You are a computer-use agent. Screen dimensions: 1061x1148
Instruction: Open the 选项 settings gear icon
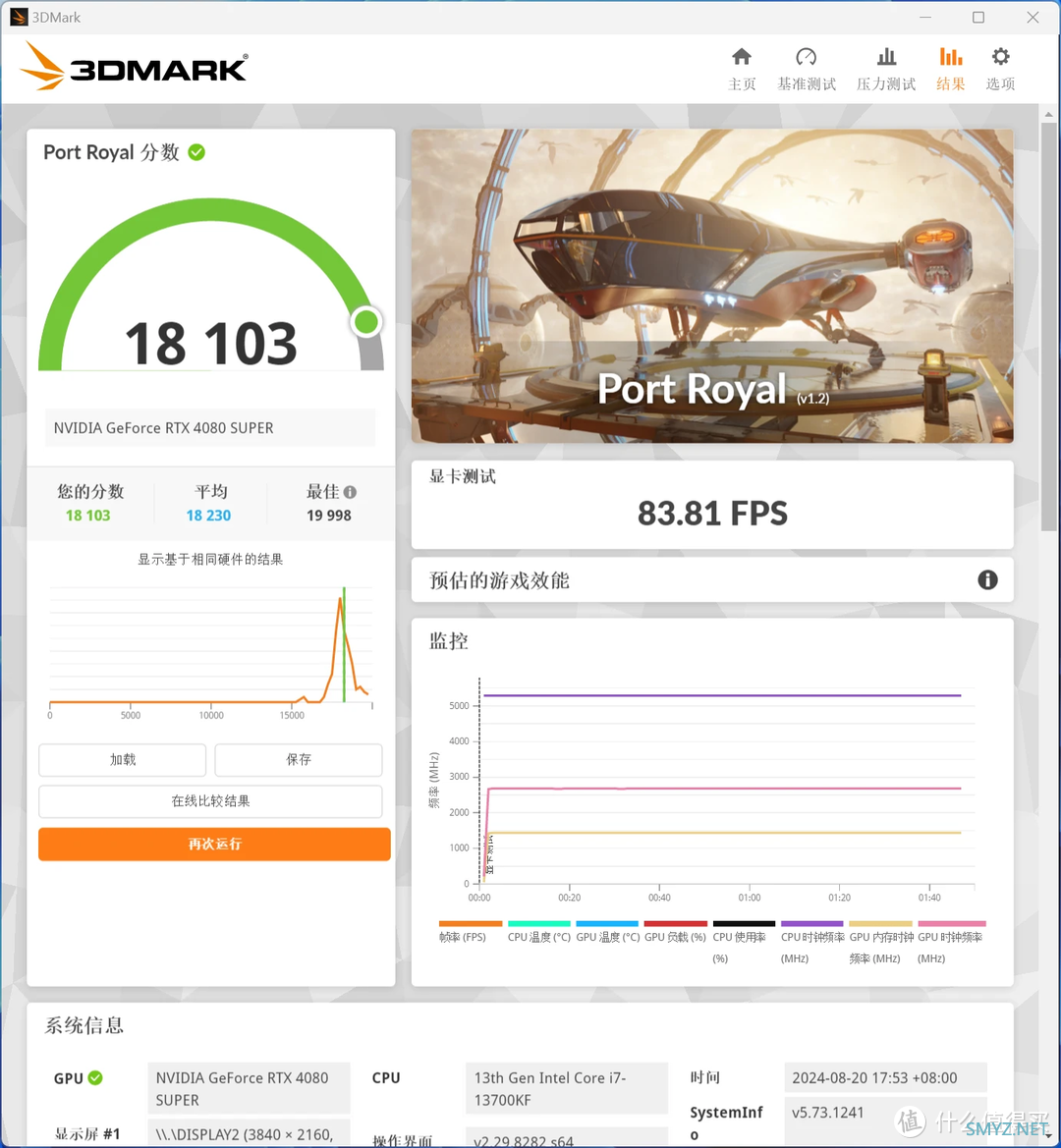pos(1000,57)
